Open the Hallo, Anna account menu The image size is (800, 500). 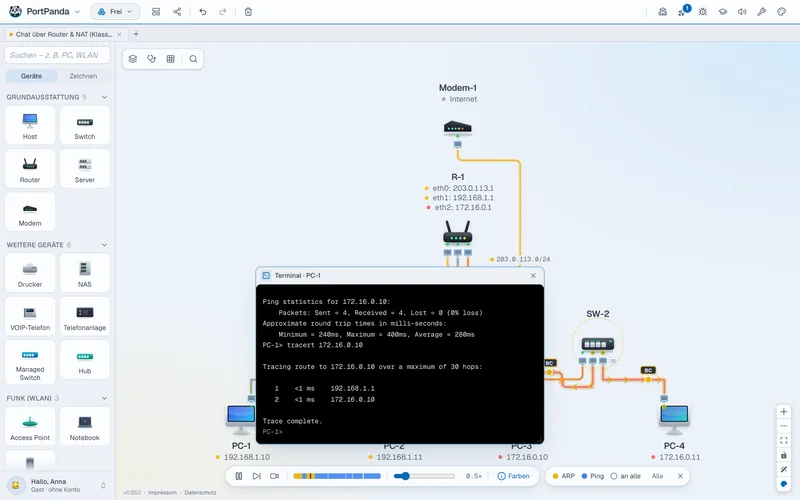(x=57, y=485)
